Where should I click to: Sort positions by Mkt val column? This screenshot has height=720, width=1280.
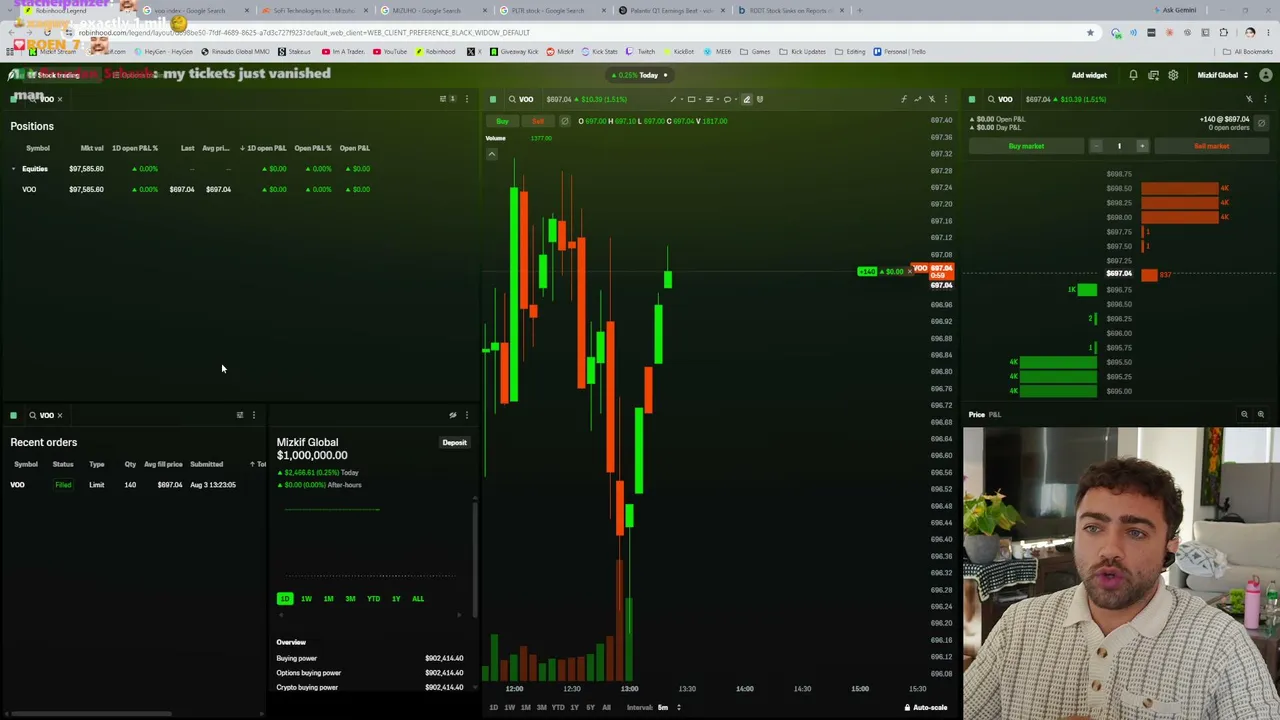(92, 148)
